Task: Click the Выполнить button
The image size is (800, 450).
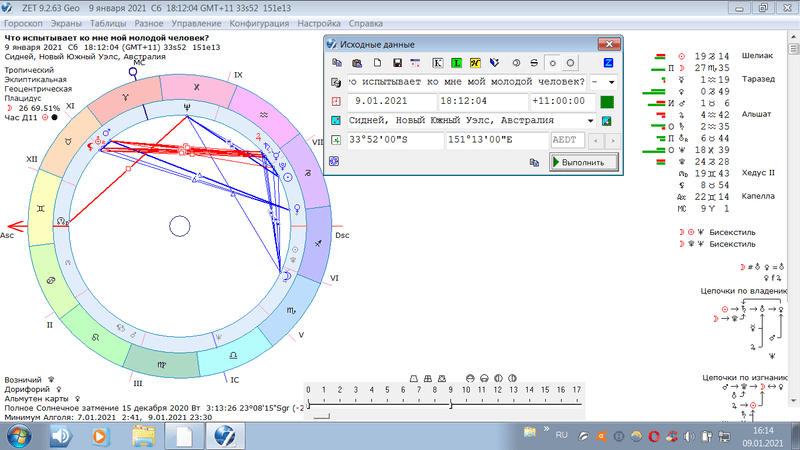Action: coord(584,161)
